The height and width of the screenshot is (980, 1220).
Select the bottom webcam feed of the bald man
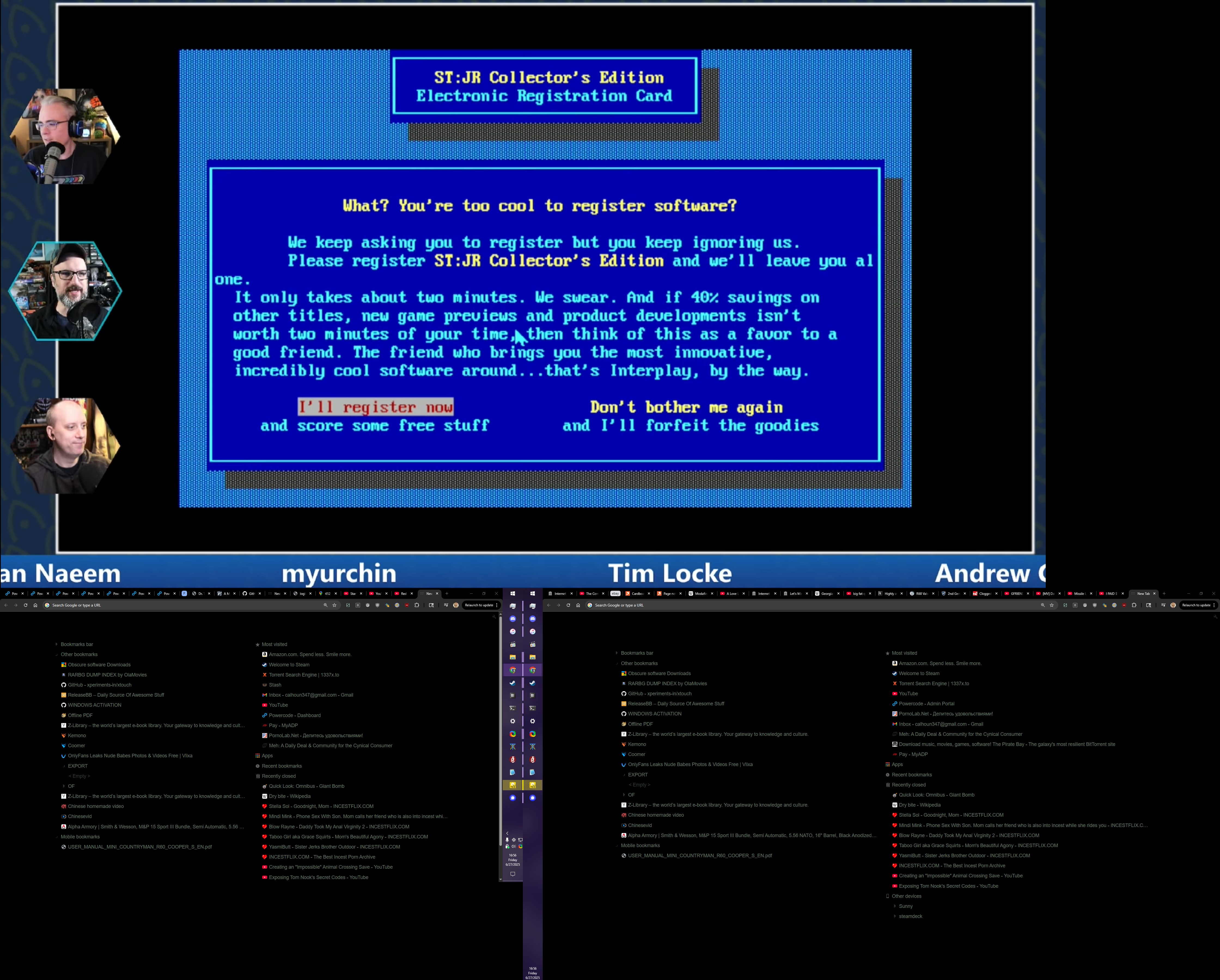(65, 446)
